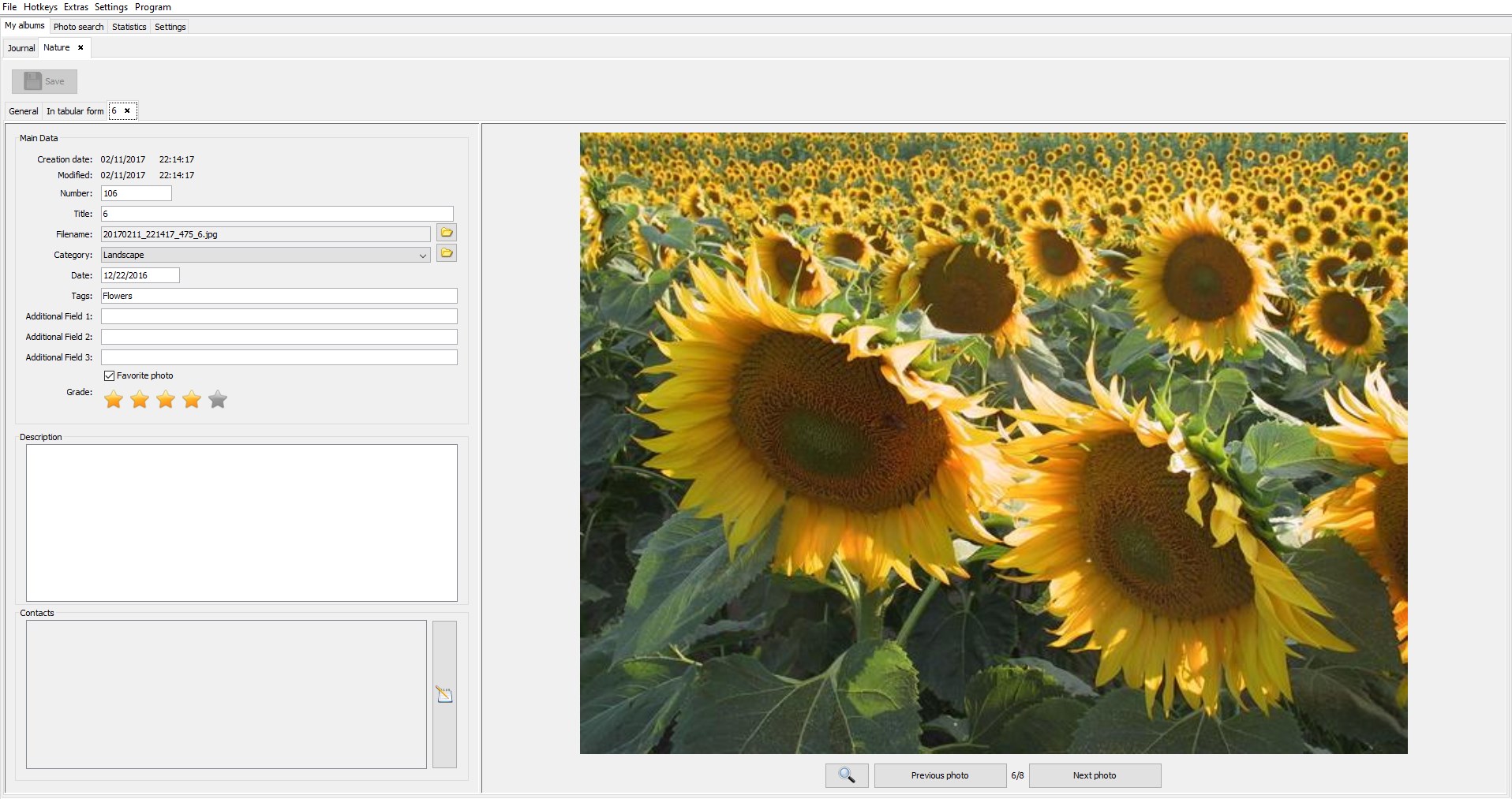Set grade to two stars

point(140,400)
